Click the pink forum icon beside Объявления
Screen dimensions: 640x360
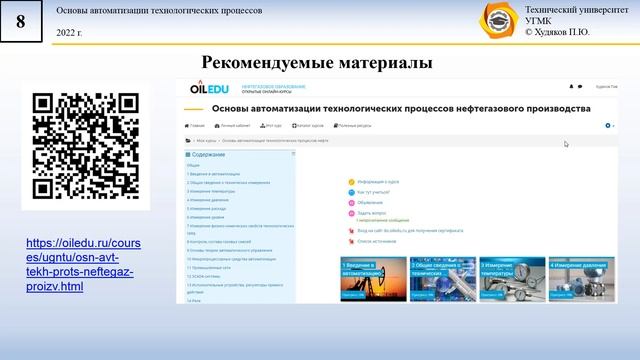point(351,203)
